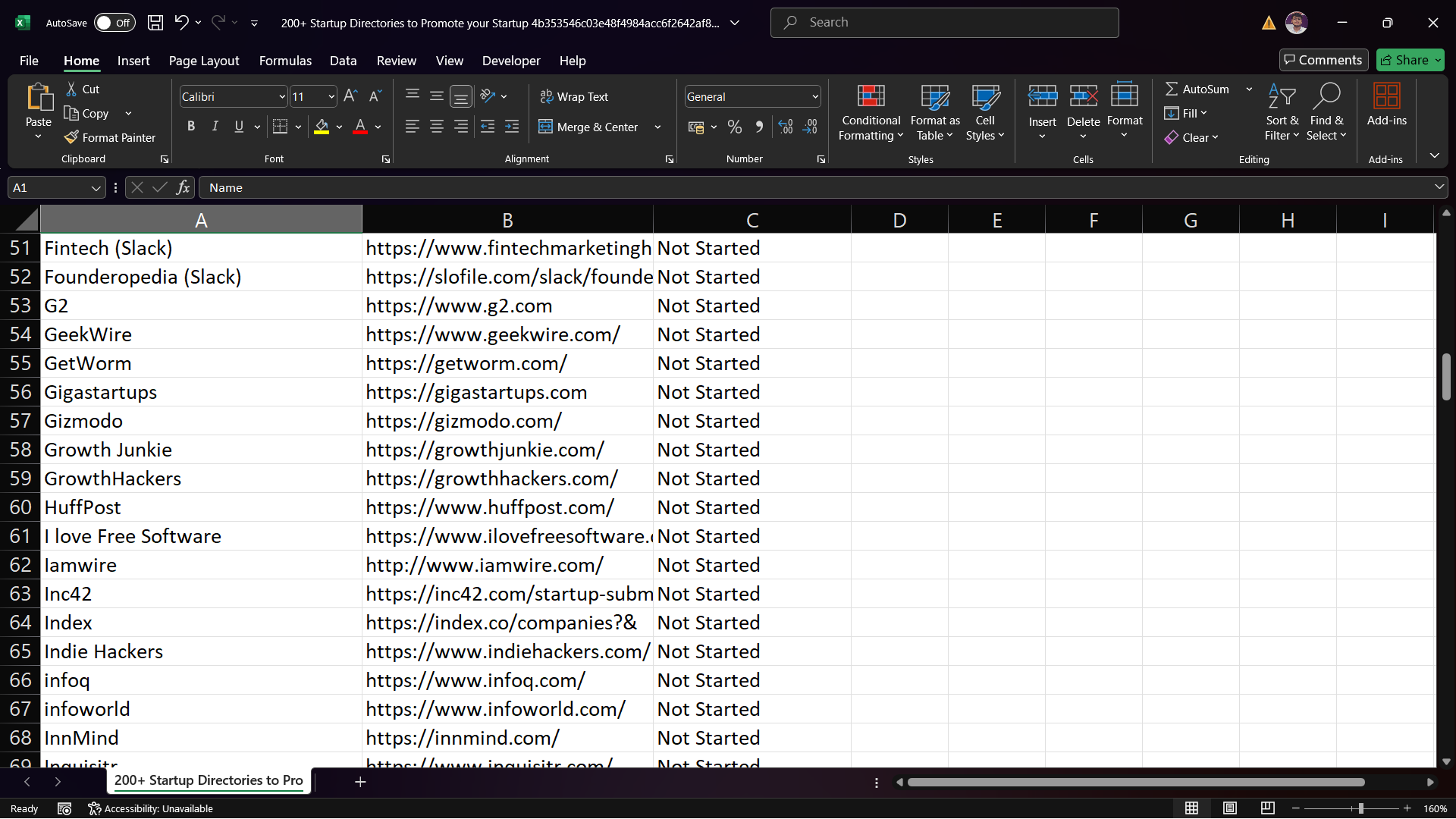The image size is (1456, 819).
Task: Switch to Page Layout view in status bar
Action: [1229, 808]
